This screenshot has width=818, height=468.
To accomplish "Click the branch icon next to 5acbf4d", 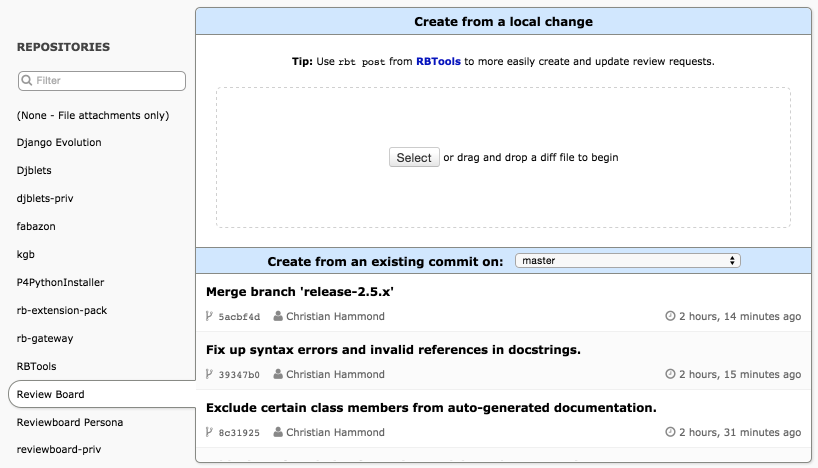I will click(x=209, y=316).
